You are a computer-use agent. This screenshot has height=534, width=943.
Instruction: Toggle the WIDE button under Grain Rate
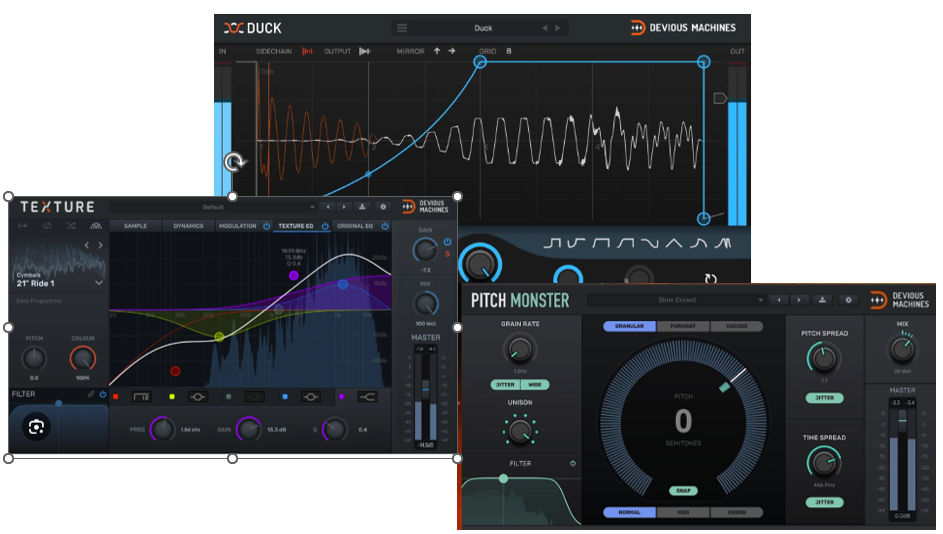coord(535,384)
